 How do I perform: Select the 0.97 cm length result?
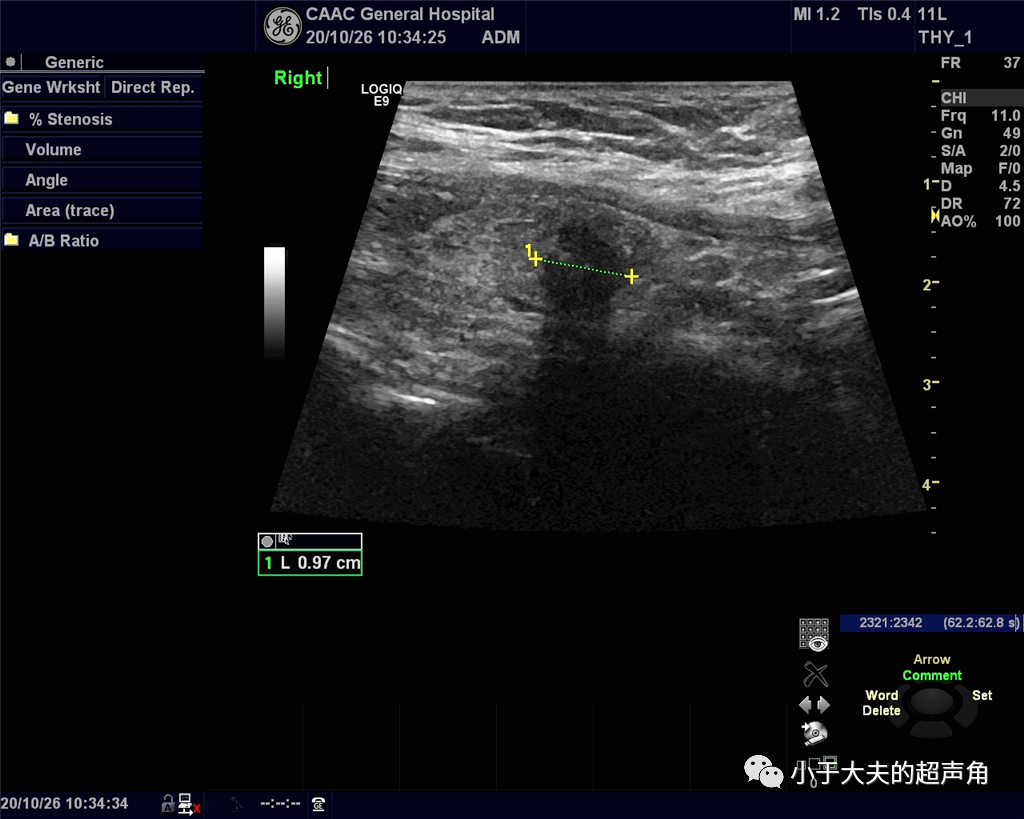309,563
